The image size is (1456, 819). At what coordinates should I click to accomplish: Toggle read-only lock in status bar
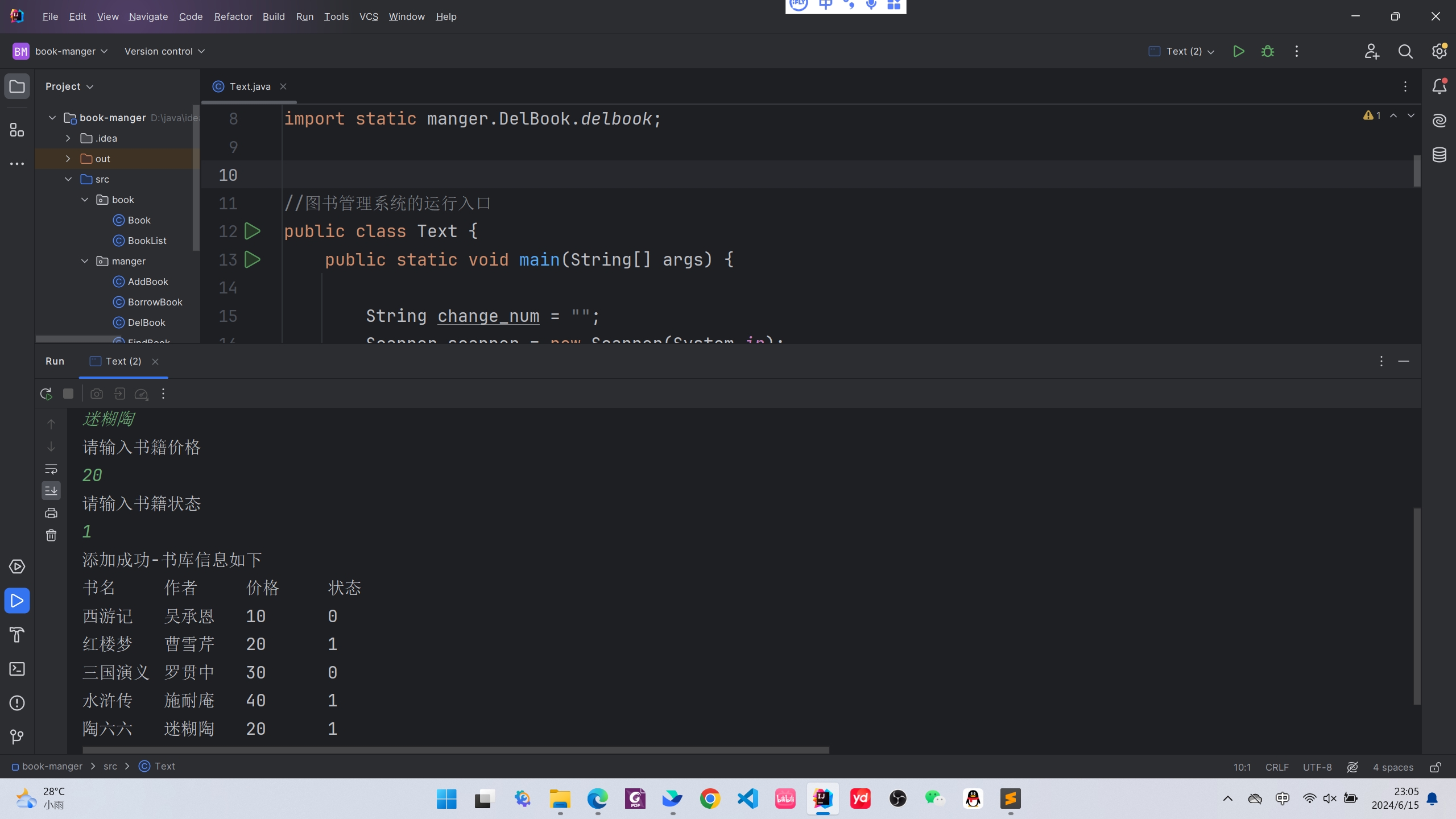pos(1436,767)
